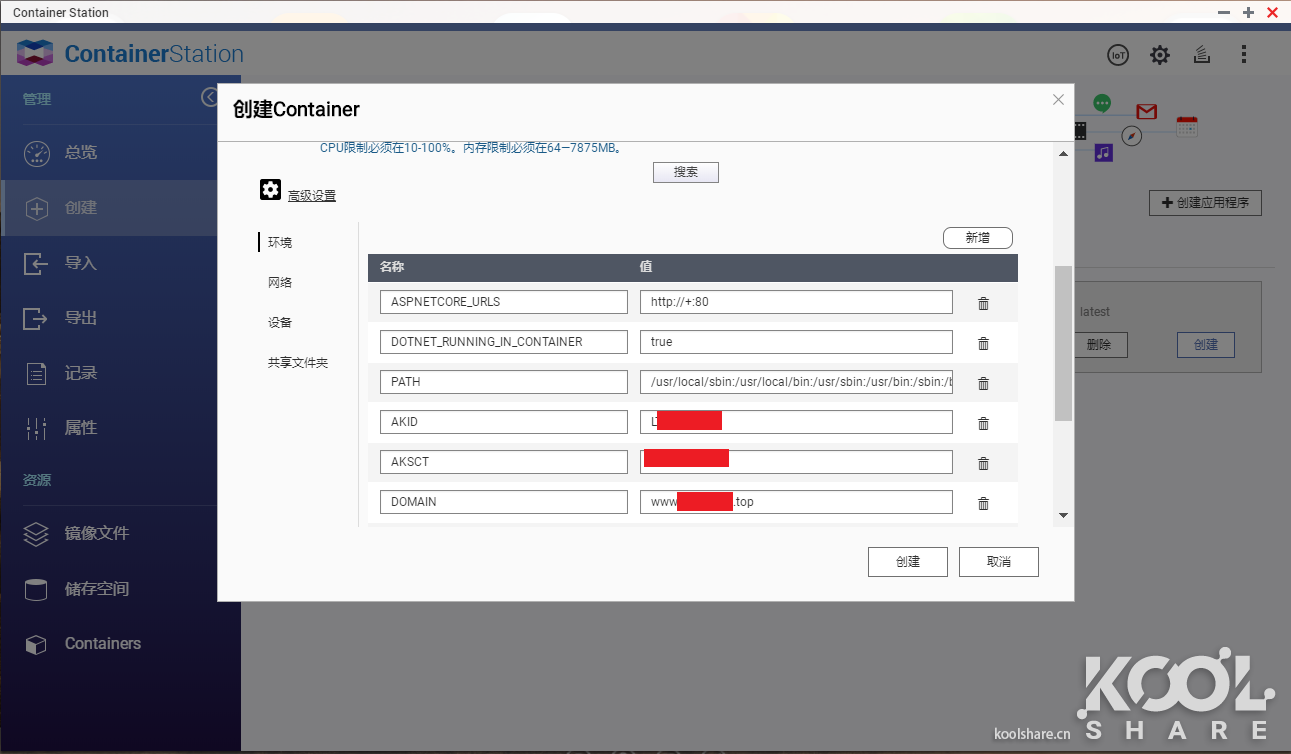Viewport: 1291px width, 754px height.
Task: Delete the DOTNET_RUNNING_IN_CONTAINER variable row
Action: click(983, 343)
